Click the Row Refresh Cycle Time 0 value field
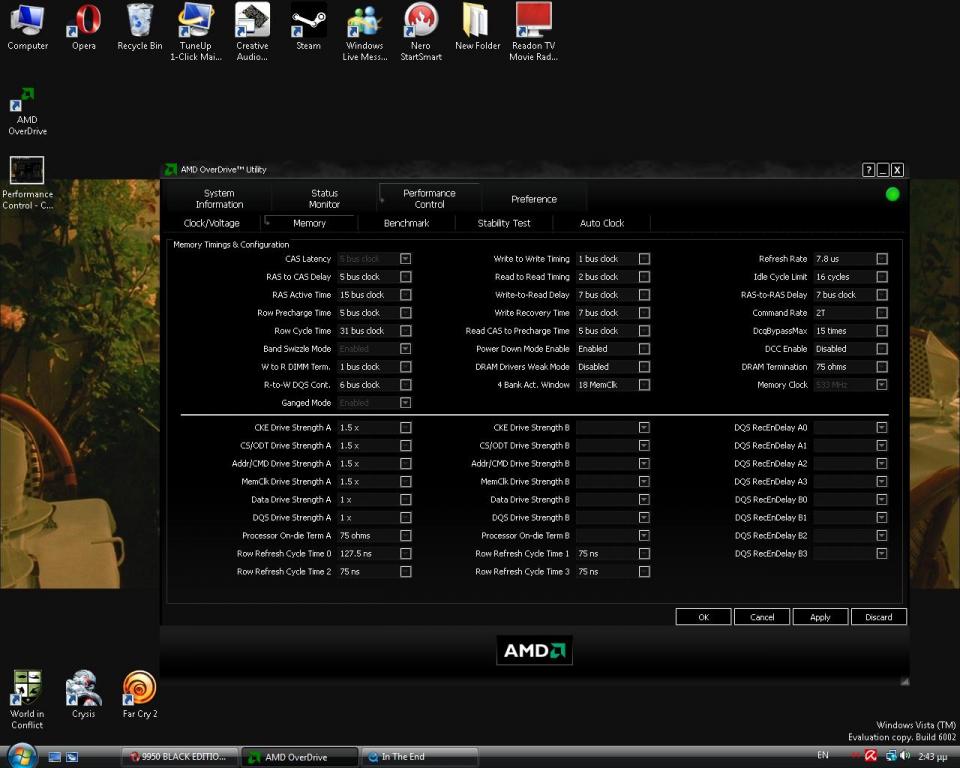 pyautogui.click(x=367, y=554)
